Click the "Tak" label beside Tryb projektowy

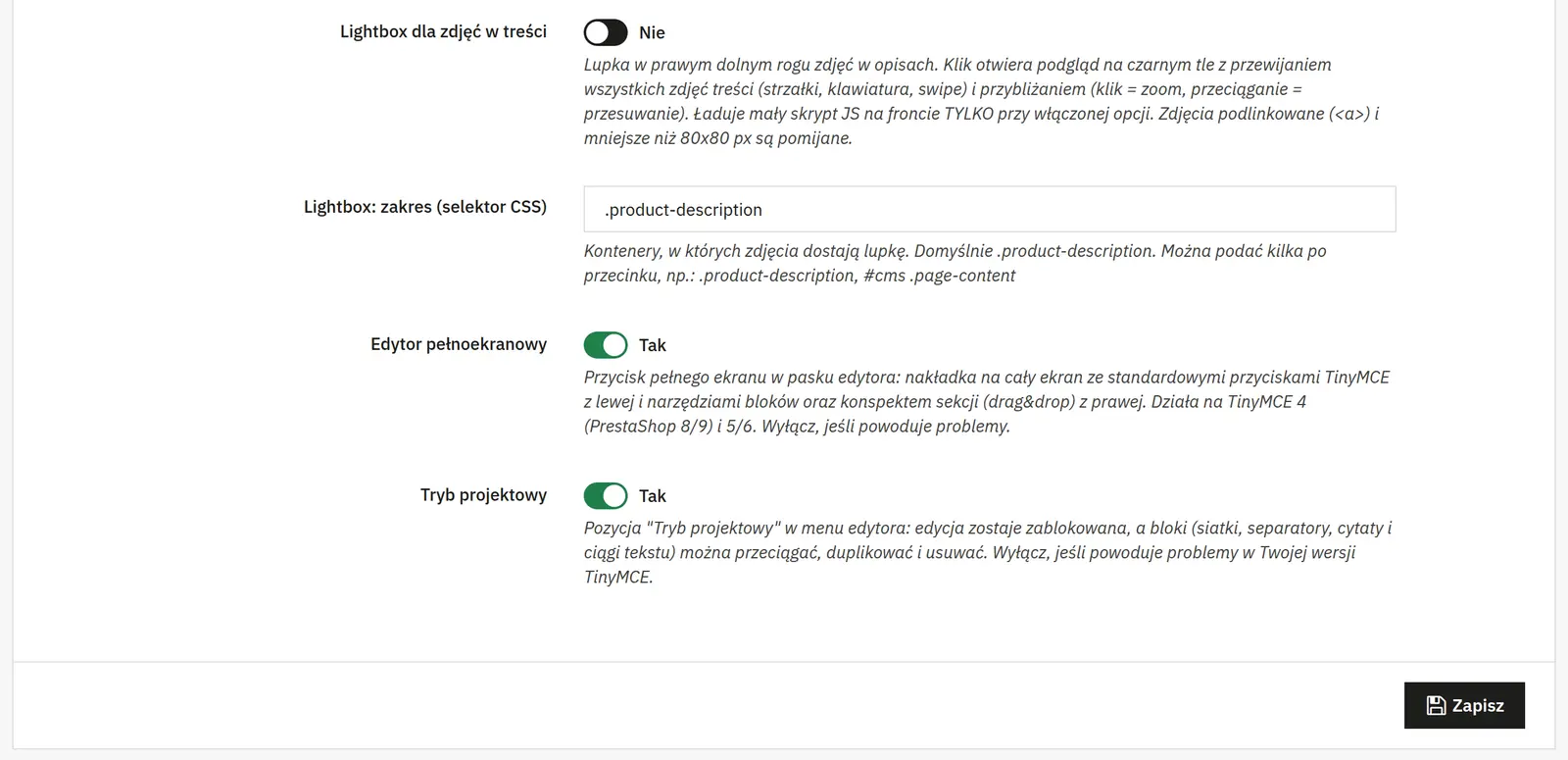click(x=652, y=496)
